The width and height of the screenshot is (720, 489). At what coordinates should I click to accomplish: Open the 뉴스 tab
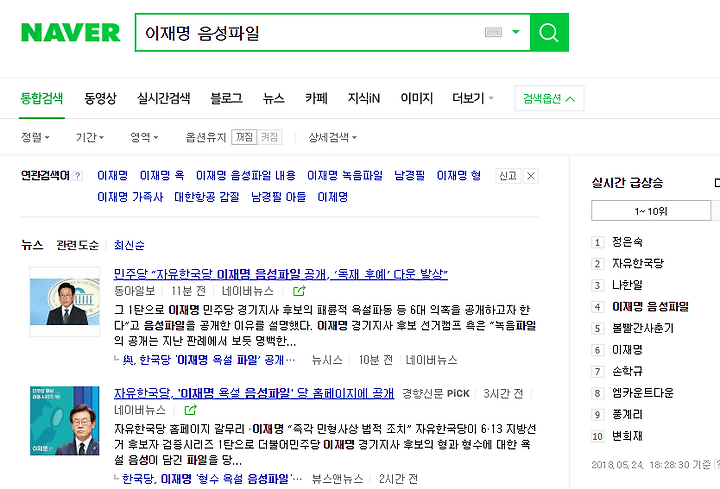click(274, 98)
